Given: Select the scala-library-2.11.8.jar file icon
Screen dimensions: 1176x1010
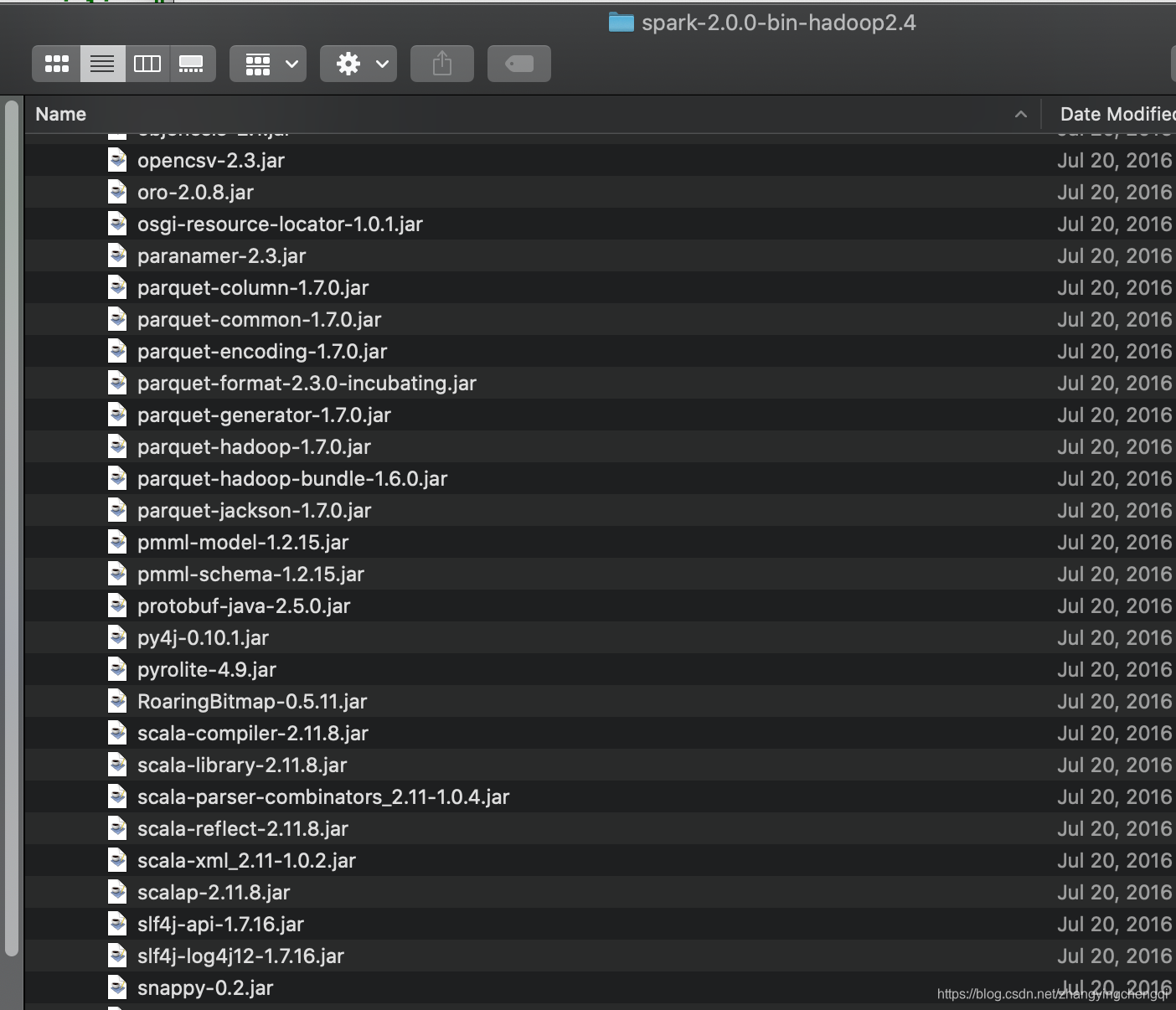Looking at the screenshot, I should (117, 765).
